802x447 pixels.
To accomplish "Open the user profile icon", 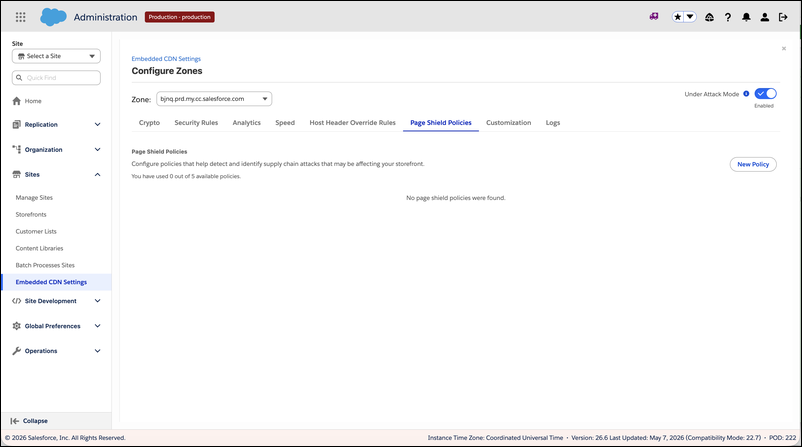I will [765, 17].
